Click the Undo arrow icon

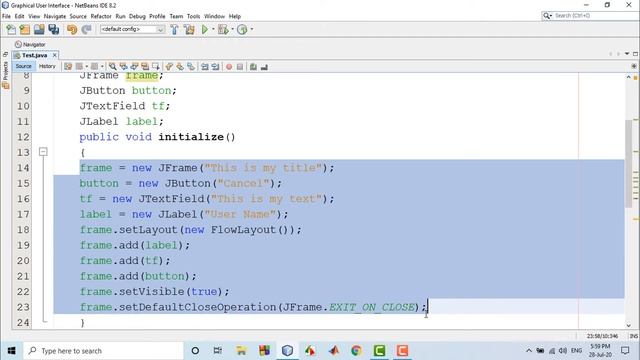pos(72,29)
